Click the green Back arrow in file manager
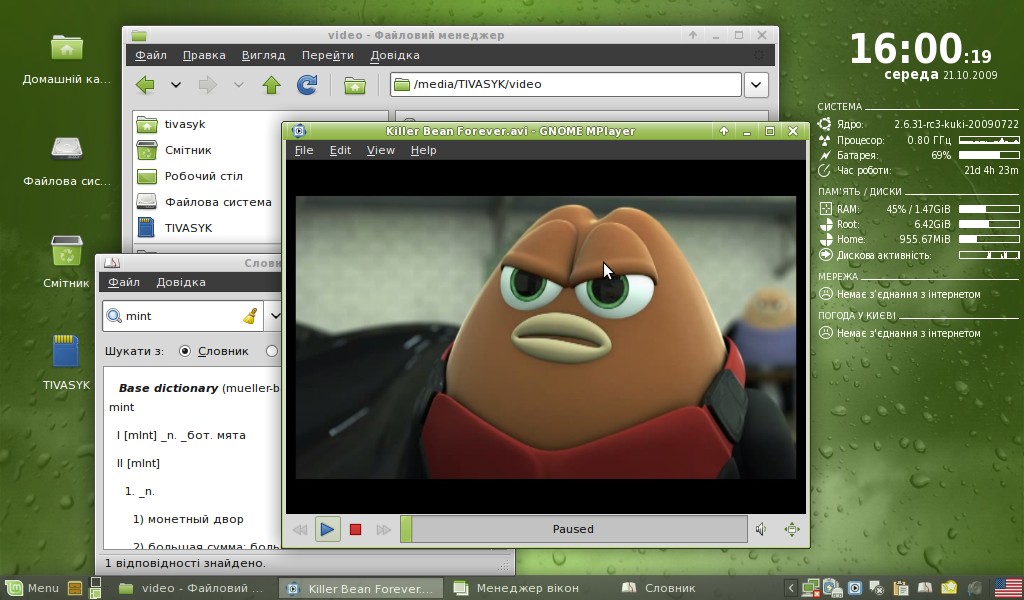 (x=145, y=84)
